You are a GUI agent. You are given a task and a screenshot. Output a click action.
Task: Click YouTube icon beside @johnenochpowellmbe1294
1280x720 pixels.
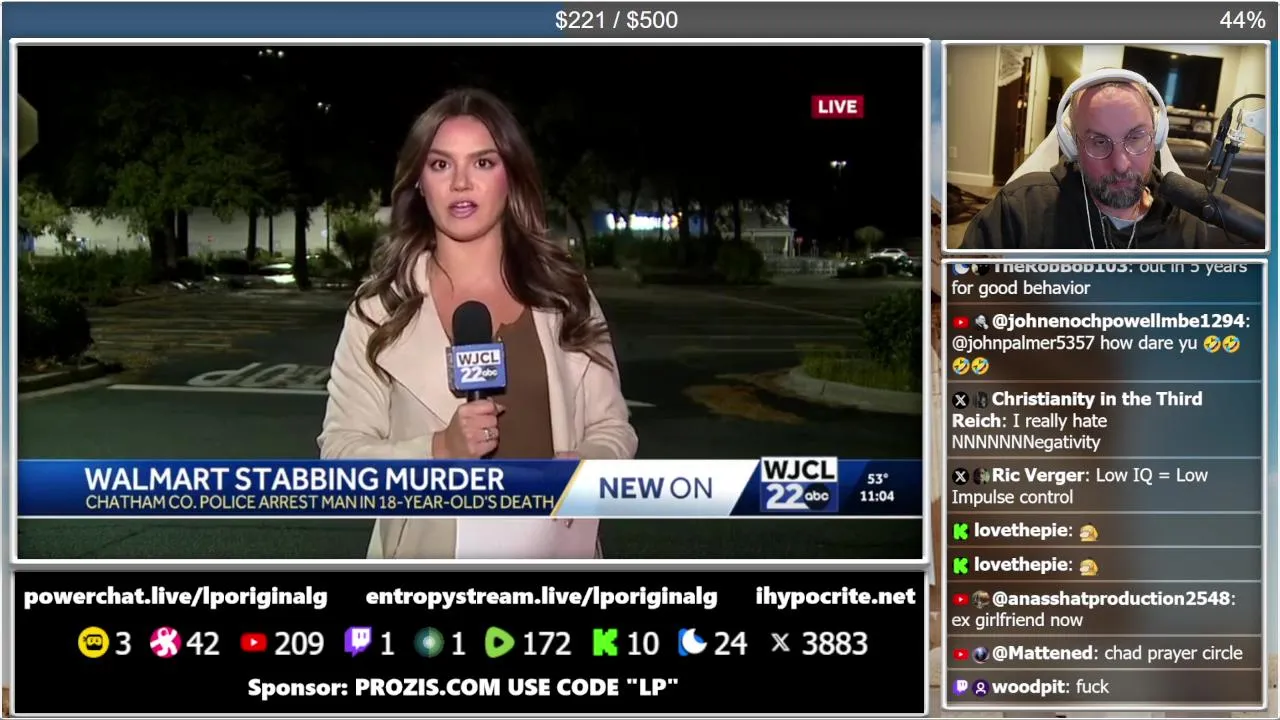click(960, 322)
